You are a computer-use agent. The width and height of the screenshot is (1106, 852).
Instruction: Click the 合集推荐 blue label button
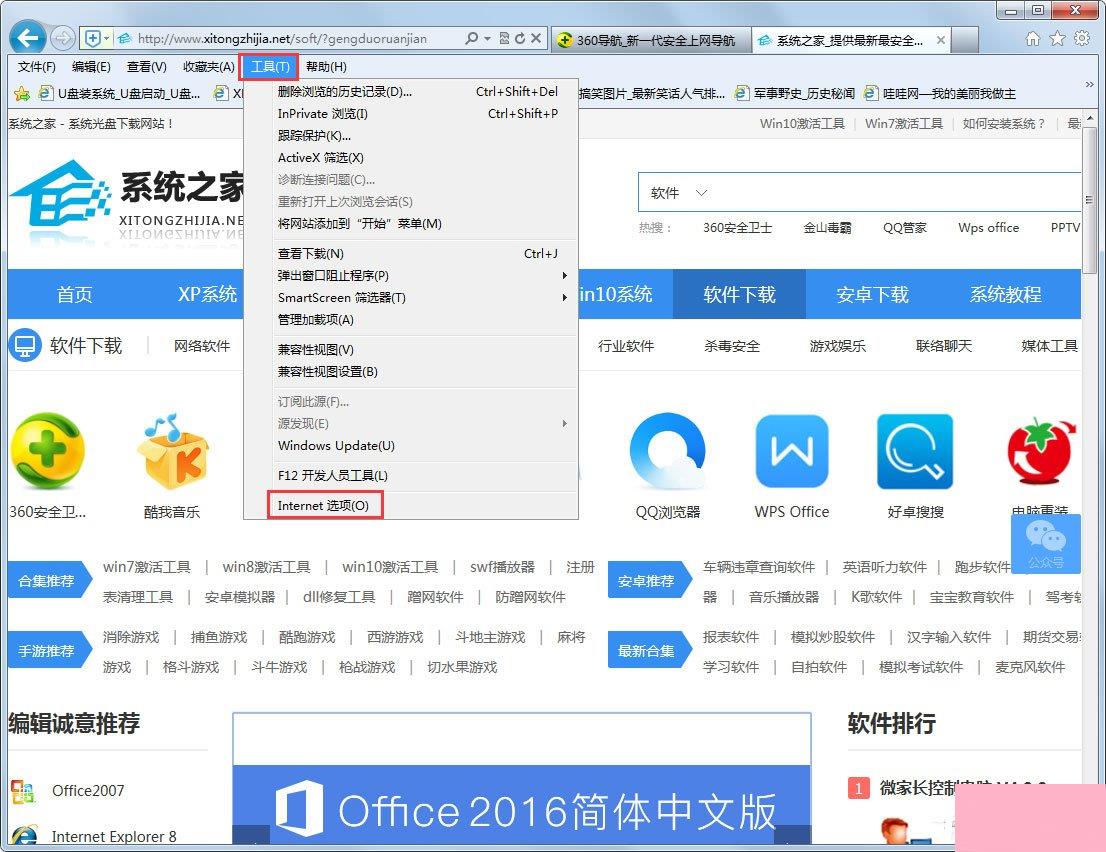tap(49, 580)
